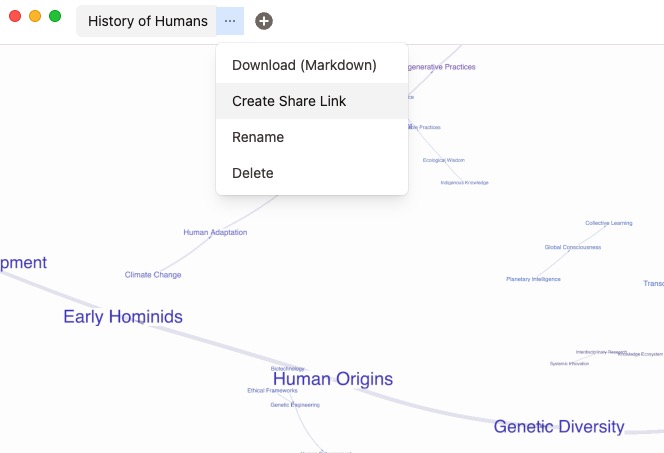Click the green macOS fullscreen button
664x453 pixels.
point(55,16)
